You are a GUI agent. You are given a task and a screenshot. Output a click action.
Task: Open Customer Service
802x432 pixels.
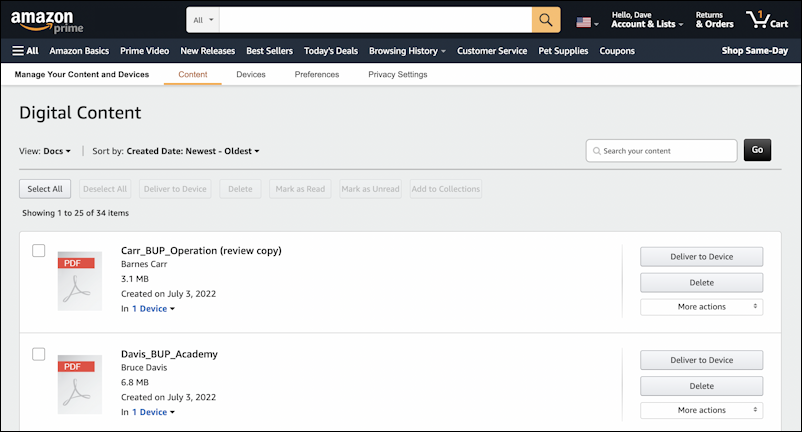pyautogui.click(x=492, y=51)
